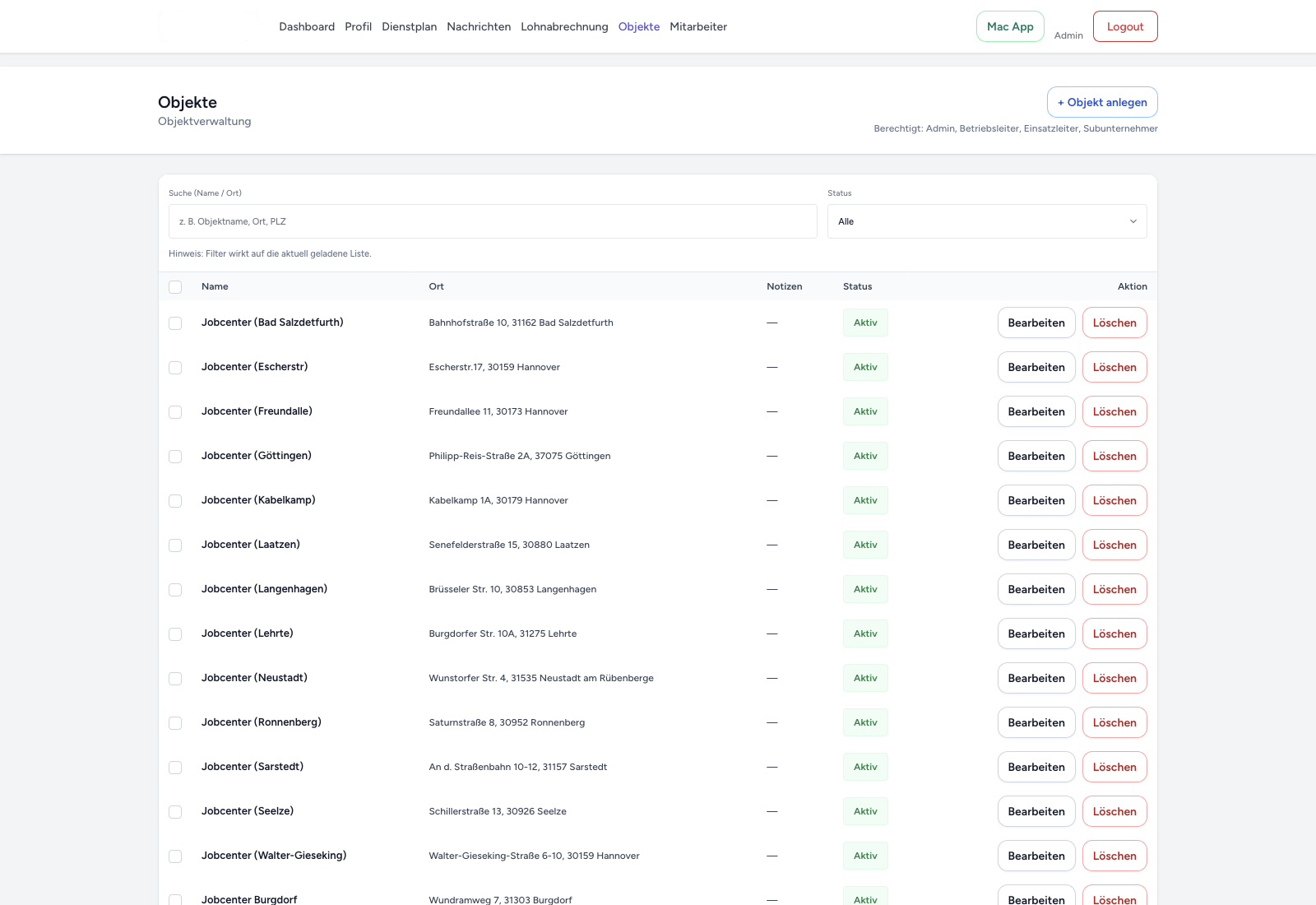Edit Jobcenter Burgdorf entry
This screenshot has height=905, width=1316.
(1036, 899)
